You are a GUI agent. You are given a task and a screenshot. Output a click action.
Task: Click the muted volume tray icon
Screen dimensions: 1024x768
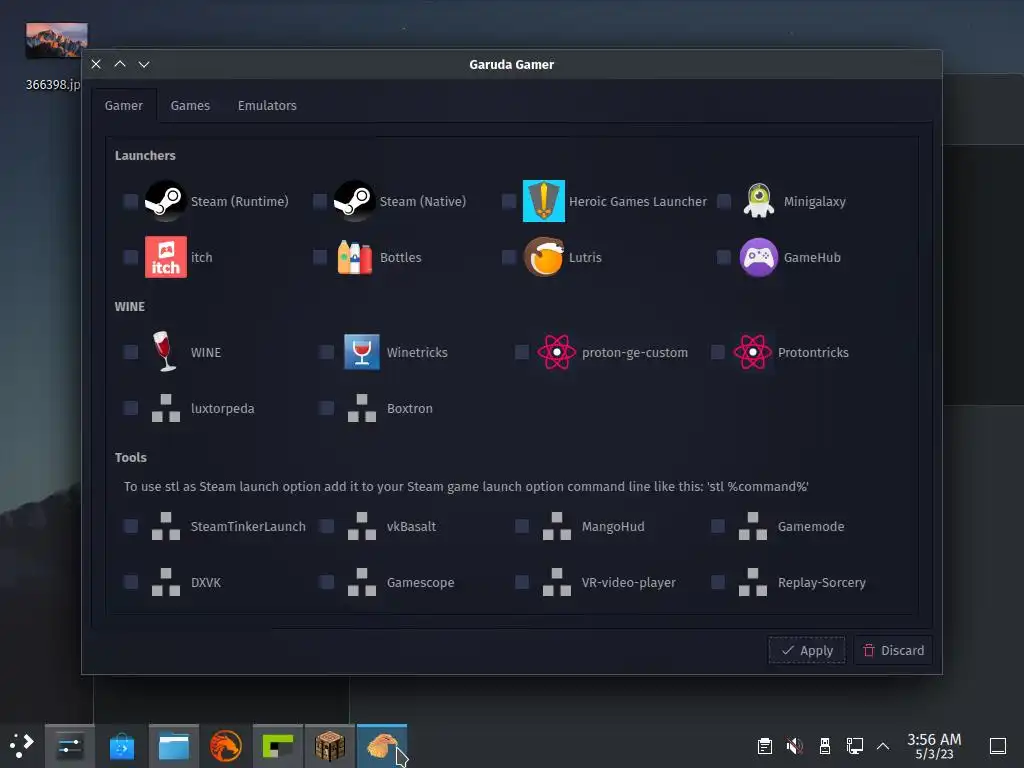795,746
